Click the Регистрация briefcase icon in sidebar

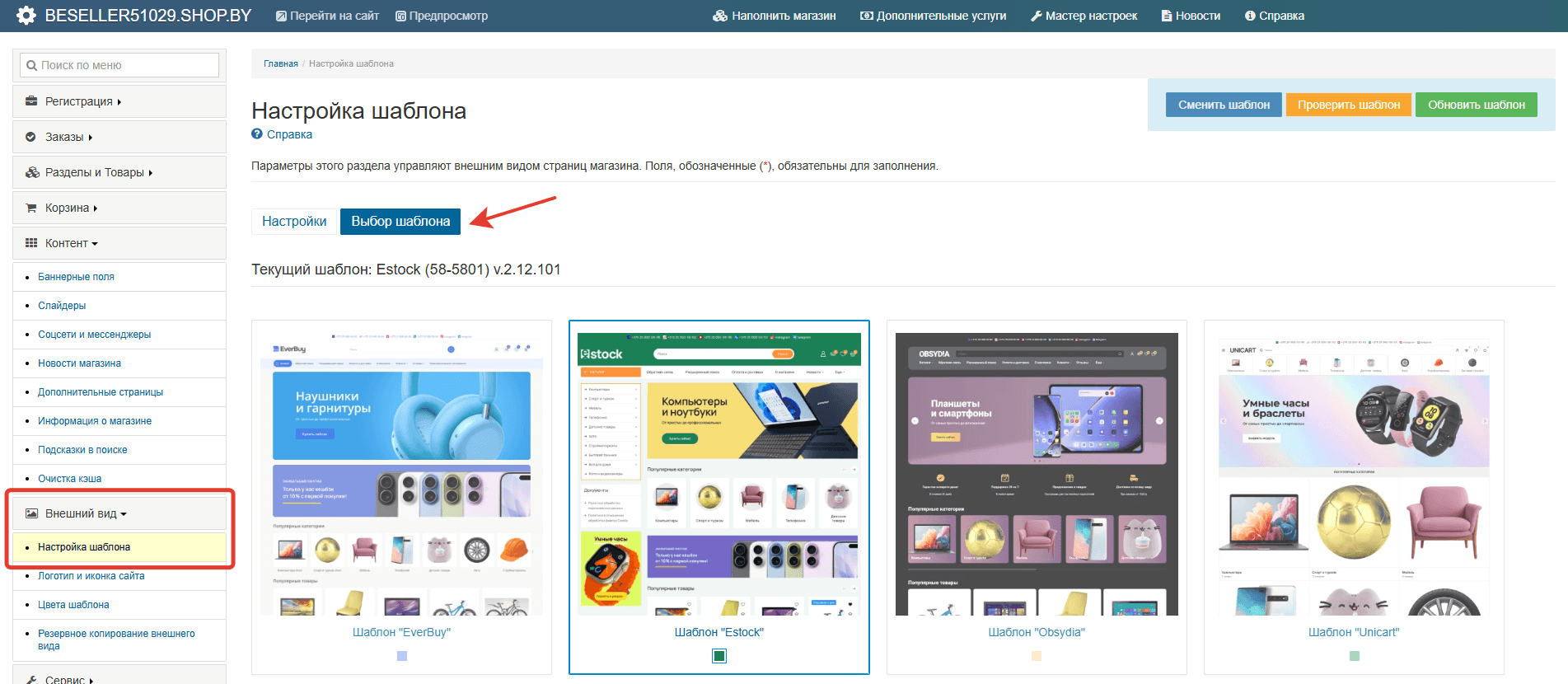pos(31,101)
